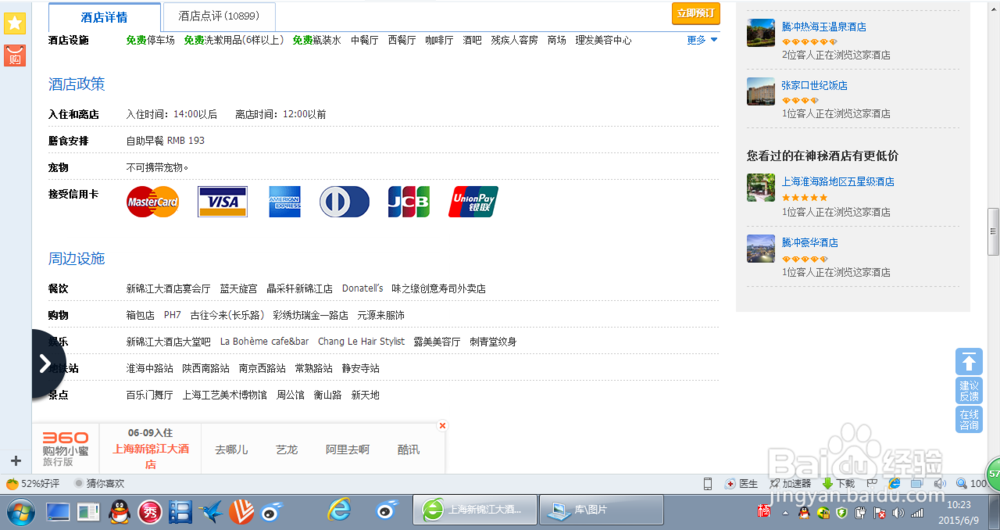This screenshot has height=530, width=1000.
Task: Click 猜你喜欢 in status bar
Action: 99,484
